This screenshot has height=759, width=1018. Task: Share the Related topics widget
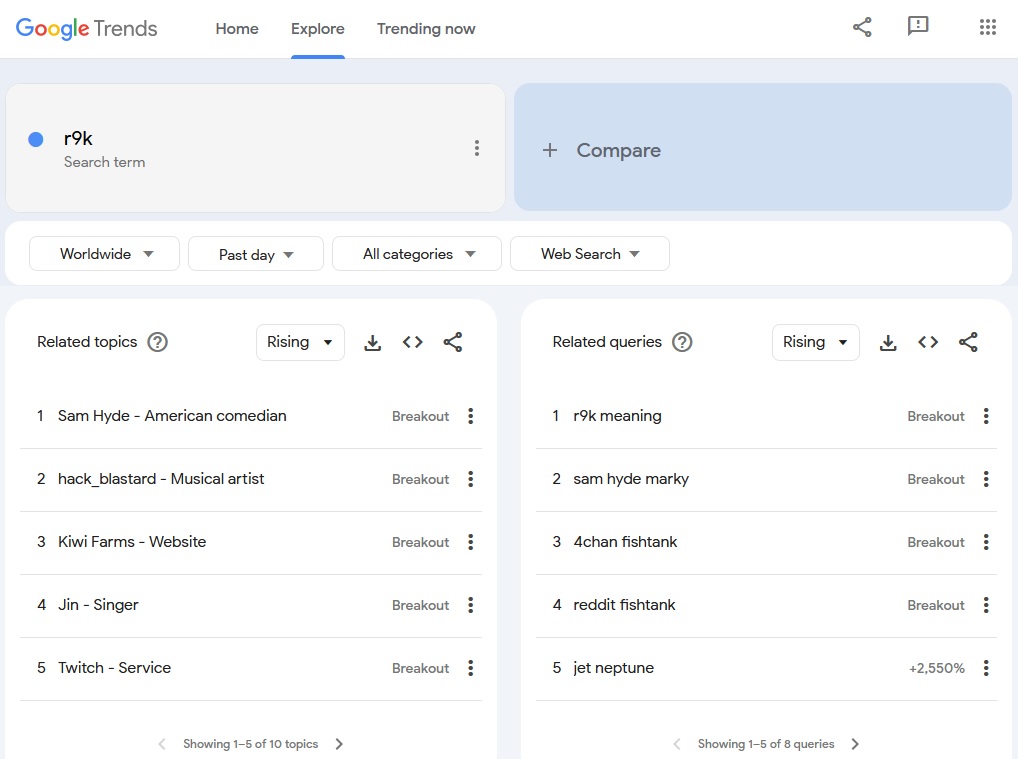[x=453, y=342]
